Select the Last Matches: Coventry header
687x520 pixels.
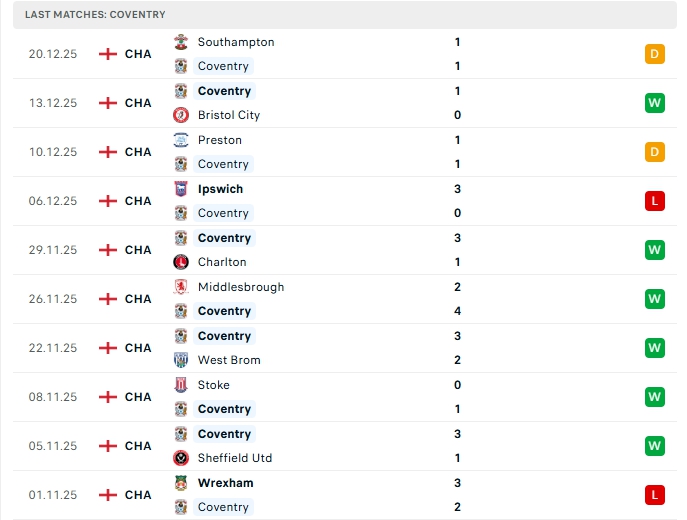tap(96, 15)
